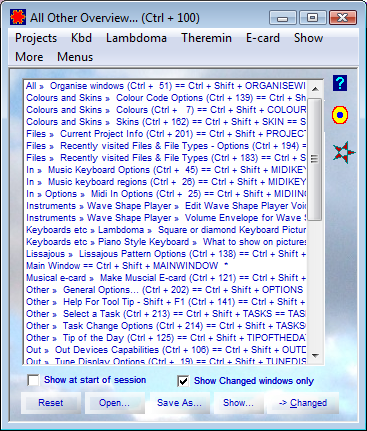Click the Reset button
Viewport: 367px width, 431px height.
coord(51,403)
